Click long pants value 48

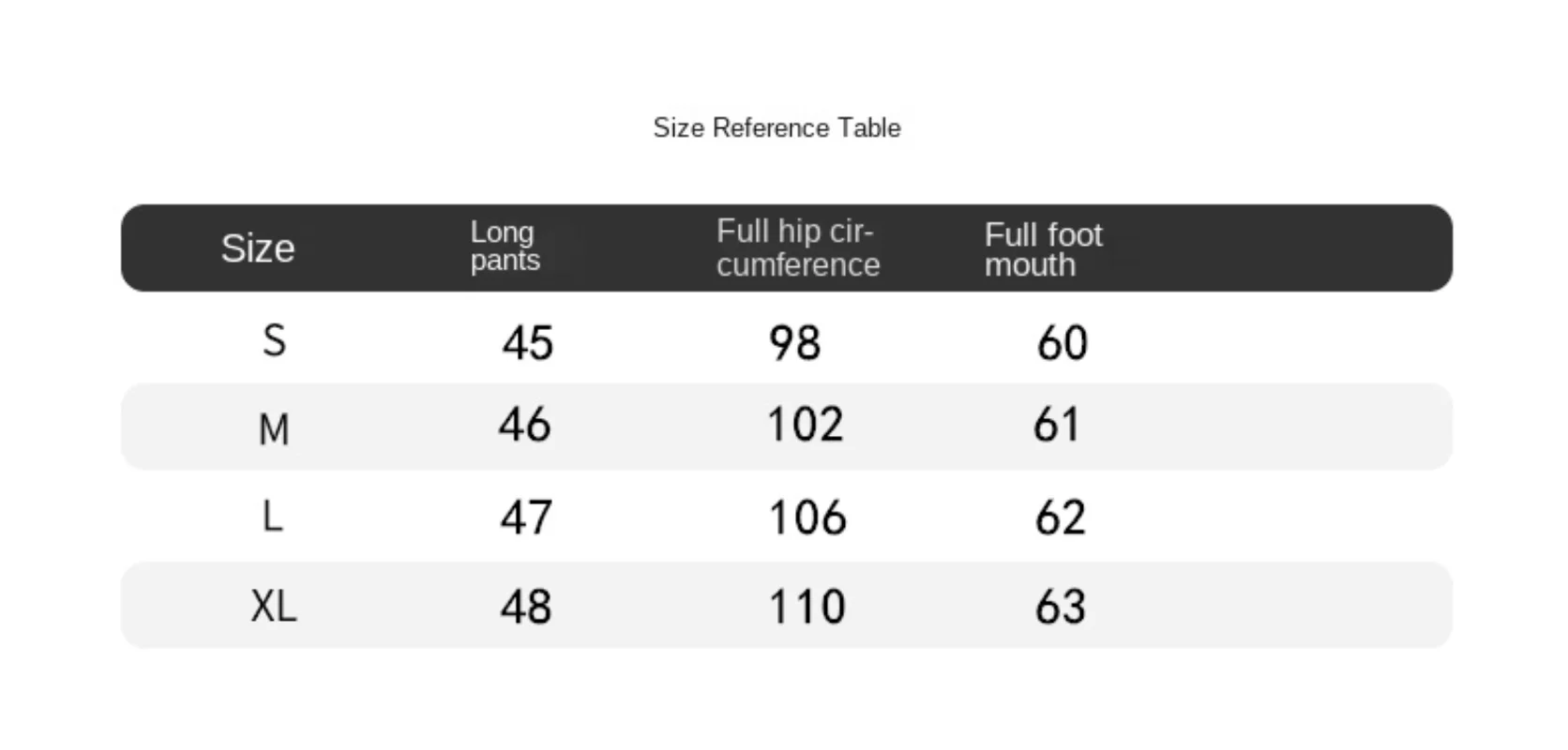tap(525, 607)
